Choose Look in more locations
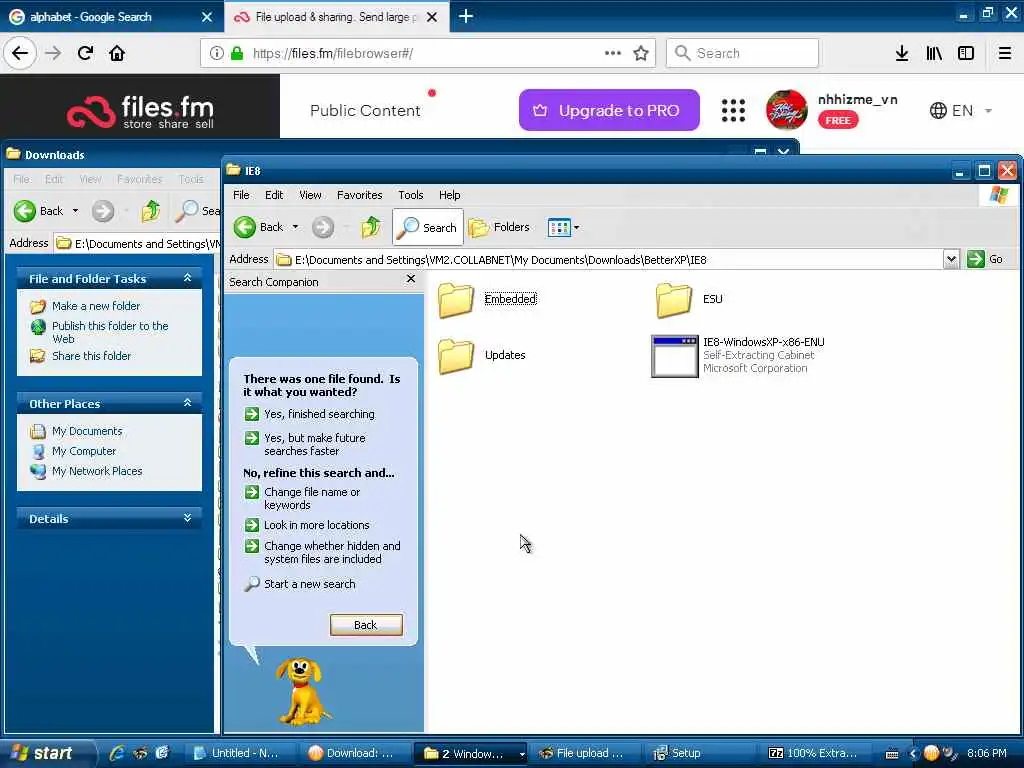 (x=308, y=525)
